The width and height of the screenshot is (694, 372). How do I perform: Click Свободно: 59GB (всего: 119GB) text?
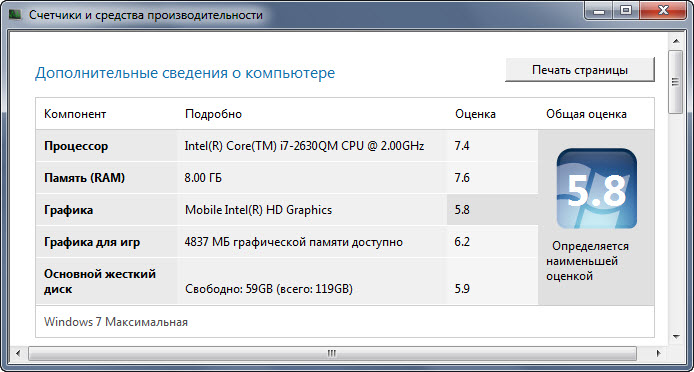269,289
